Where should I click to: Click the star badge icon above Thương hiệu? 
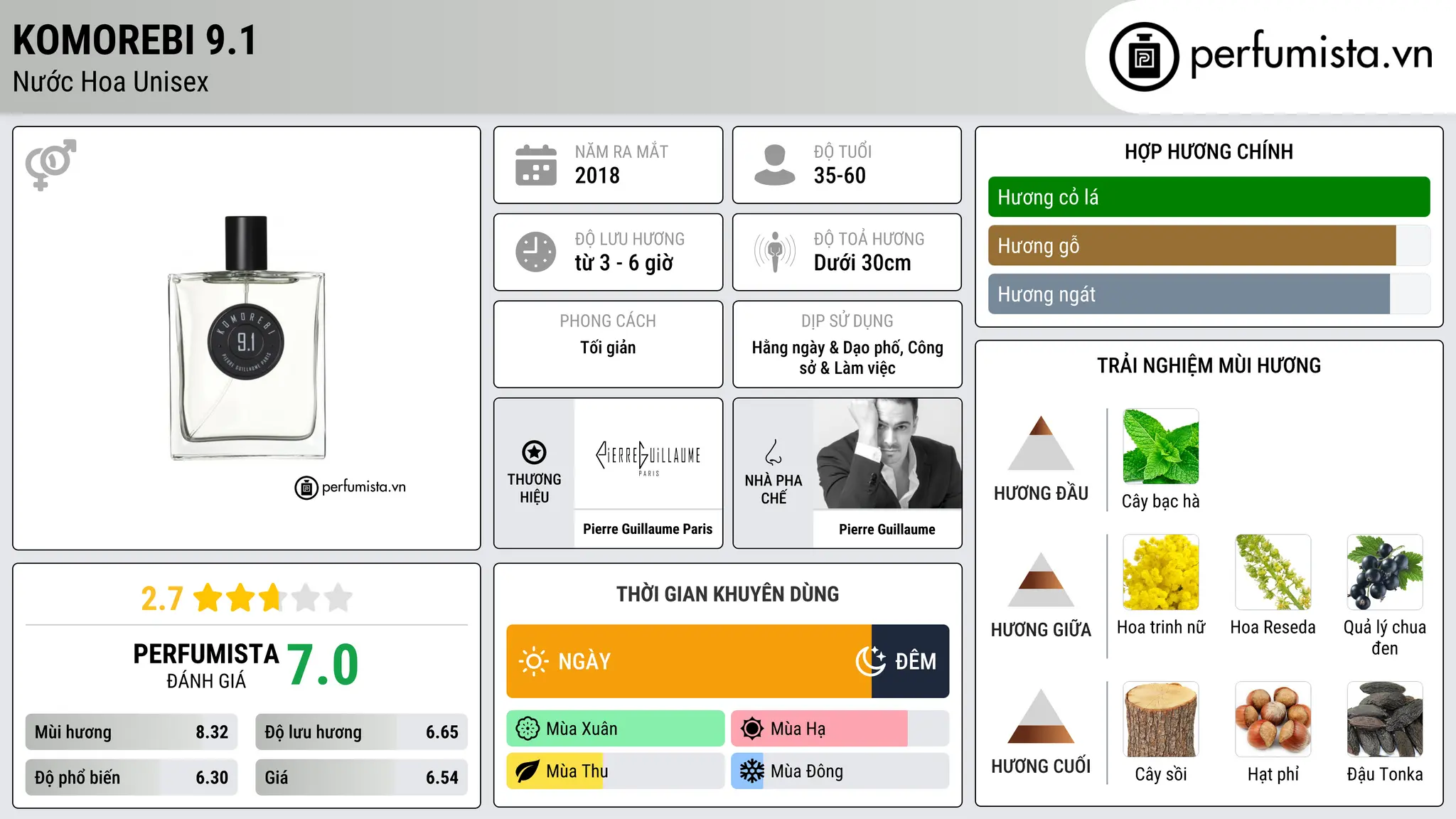point(534,452)
